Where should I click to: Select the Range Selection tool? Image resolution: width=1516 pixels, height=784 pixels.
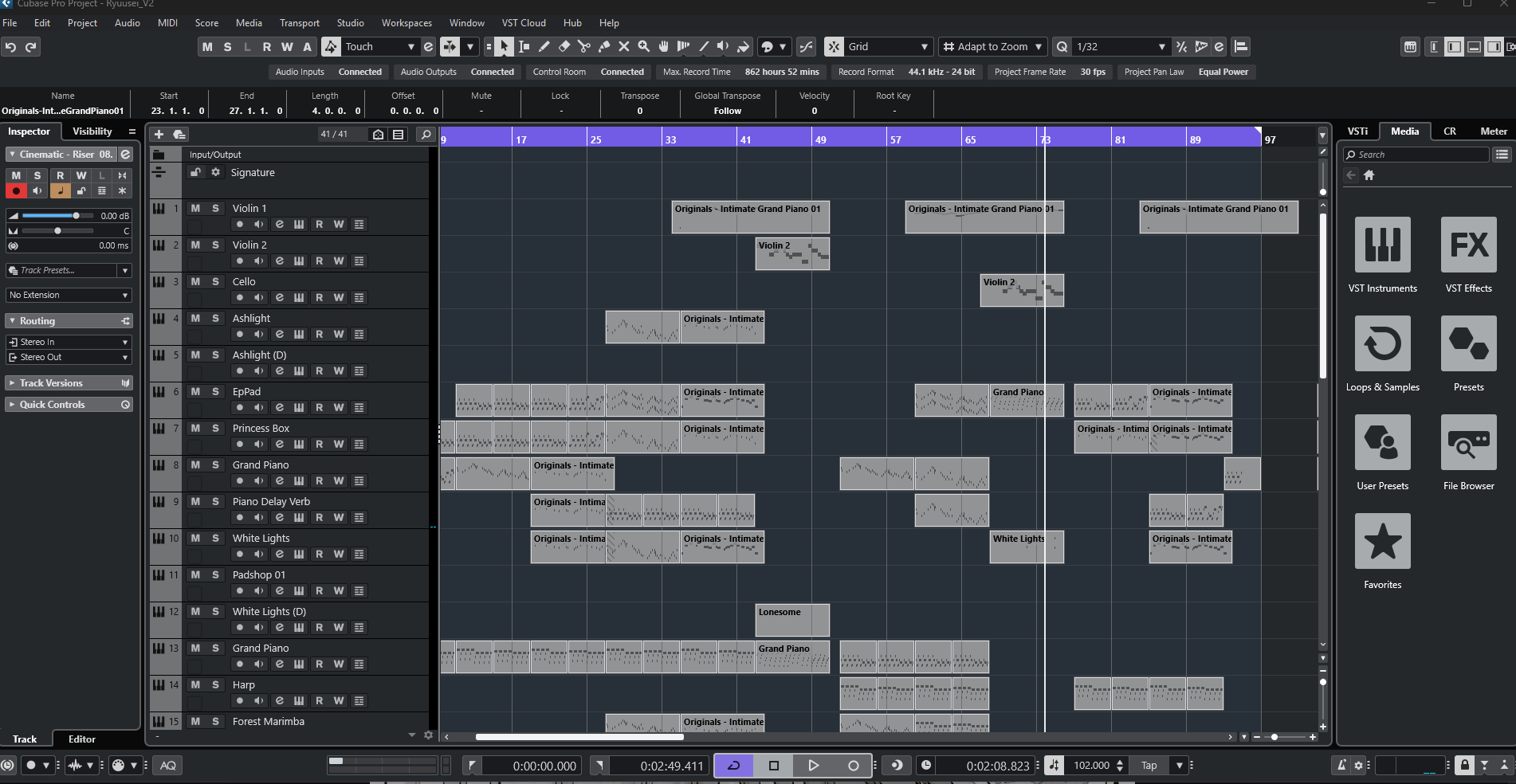[524, 47]
